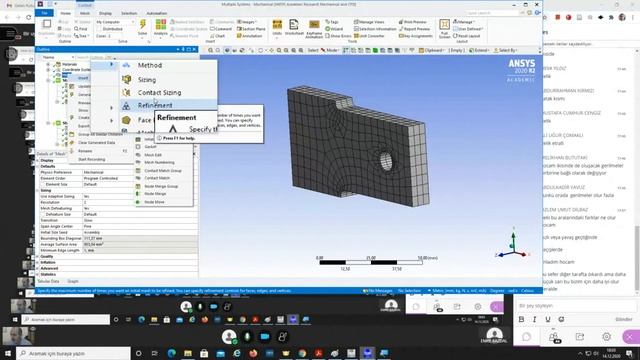The width and height of the screenshot is (640, 360).
Task: Click the Windows Start button
Action: click(8, 353)
